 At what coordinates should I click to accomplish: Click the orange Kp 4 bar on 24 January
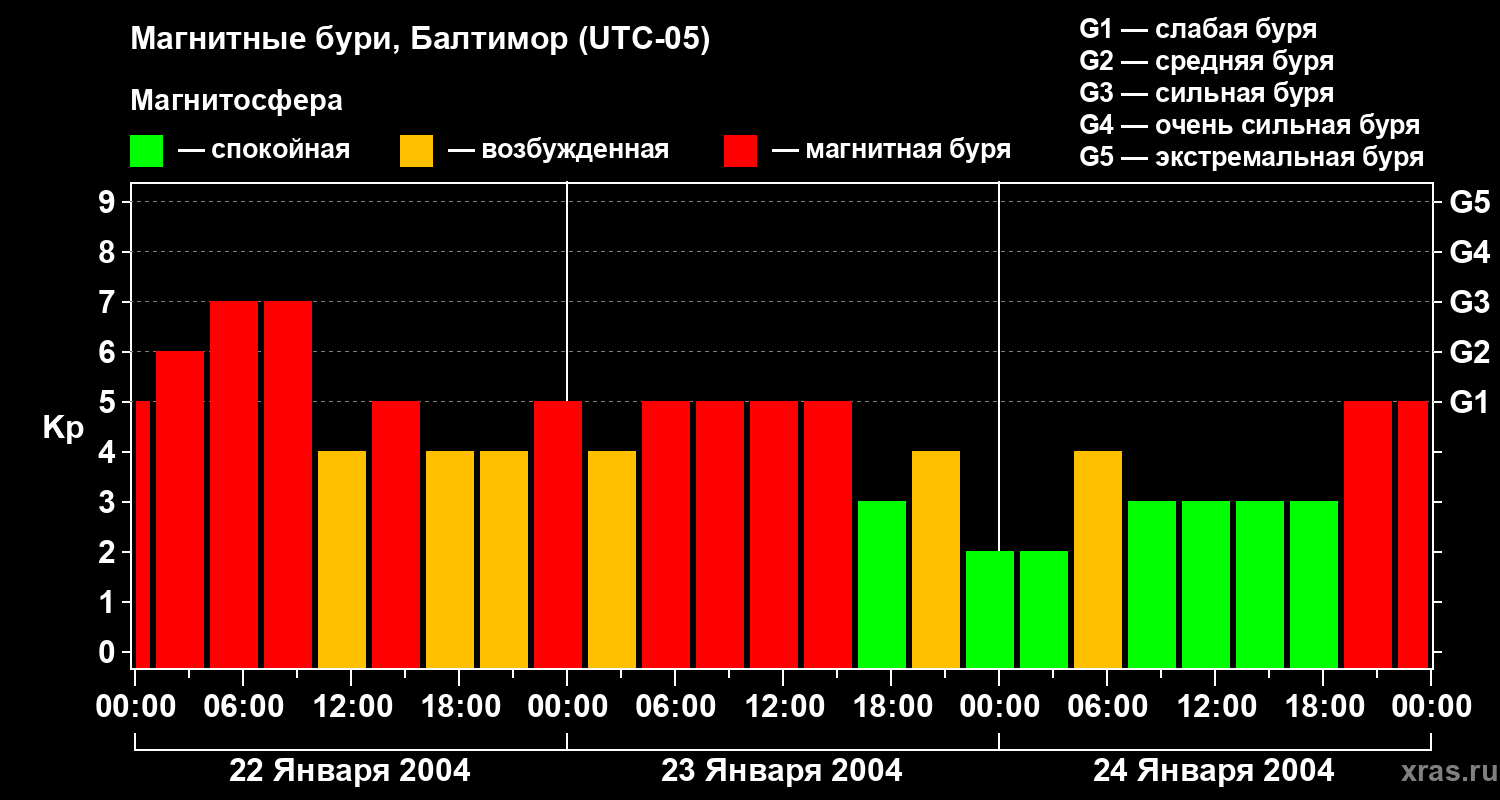[1098, 560]
